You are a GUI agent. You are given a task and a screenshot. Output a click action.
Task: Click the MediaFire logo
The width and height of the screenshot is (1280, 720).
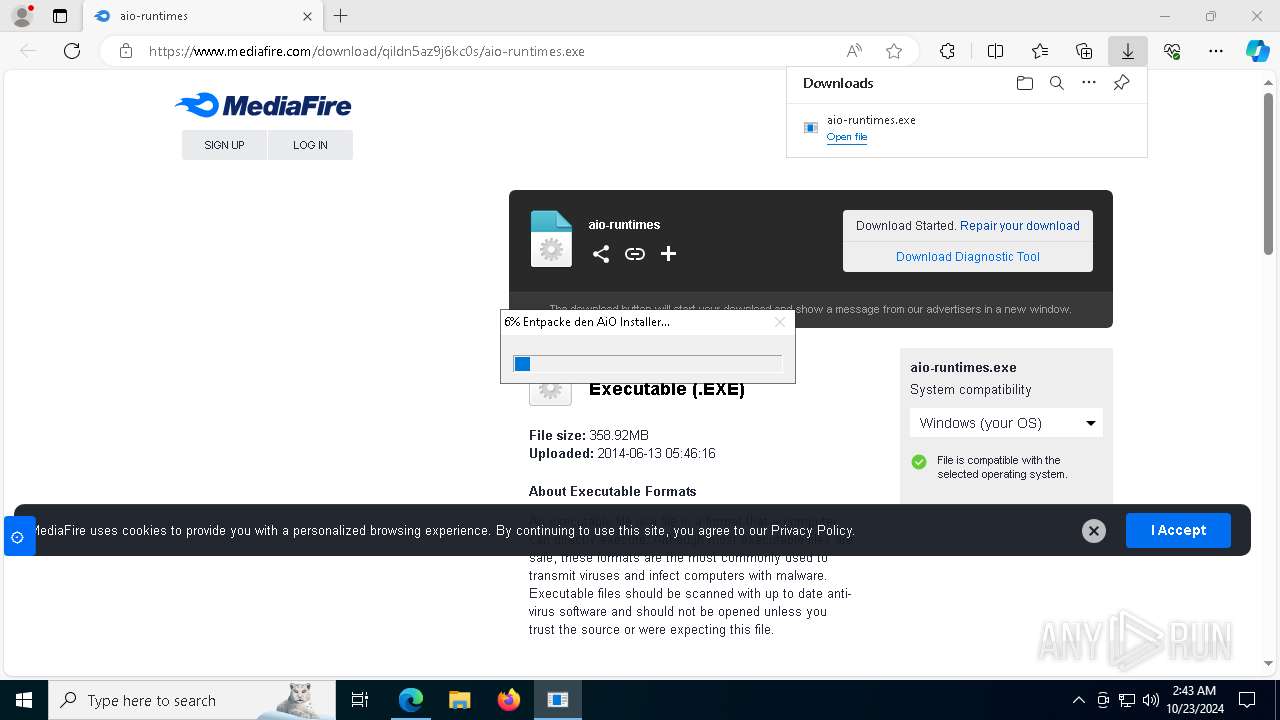pos(263,105)
